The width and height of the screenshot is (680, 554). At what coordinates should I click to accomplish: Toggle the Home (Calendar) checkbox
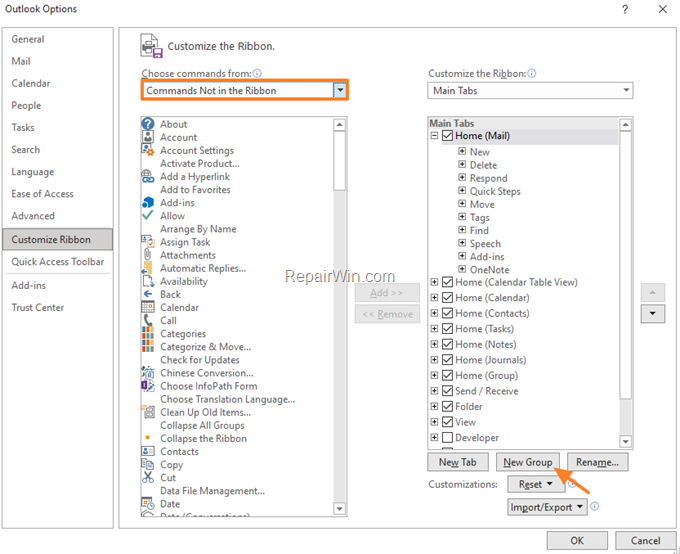click(x=448, y=298)
